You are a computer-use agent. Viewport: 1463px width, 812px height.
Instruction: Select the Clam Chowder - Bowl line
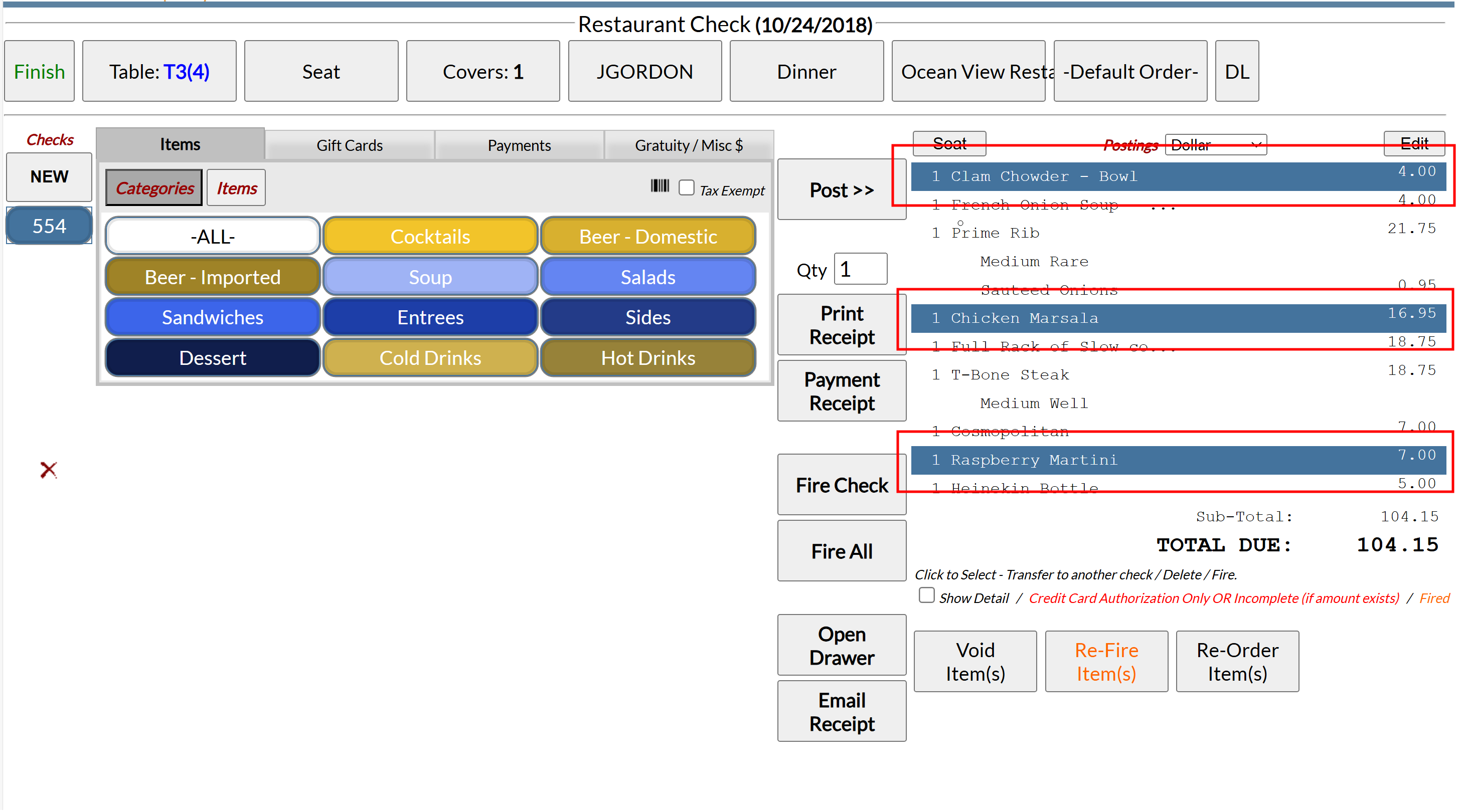pyautogui.click(x=1179, y=176)
